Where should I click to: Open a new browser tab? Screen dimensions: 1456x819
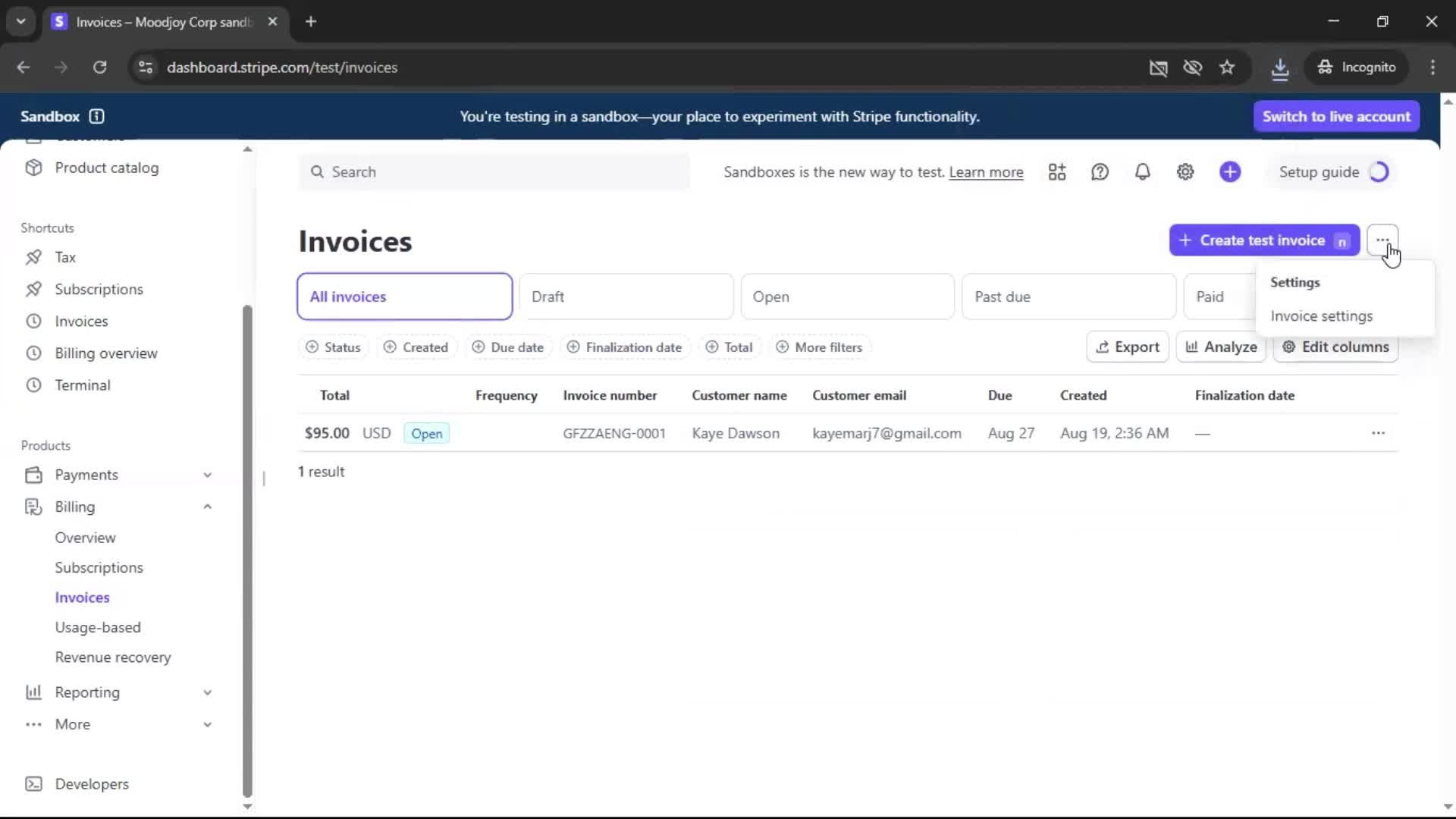click(x=311, y=21)
